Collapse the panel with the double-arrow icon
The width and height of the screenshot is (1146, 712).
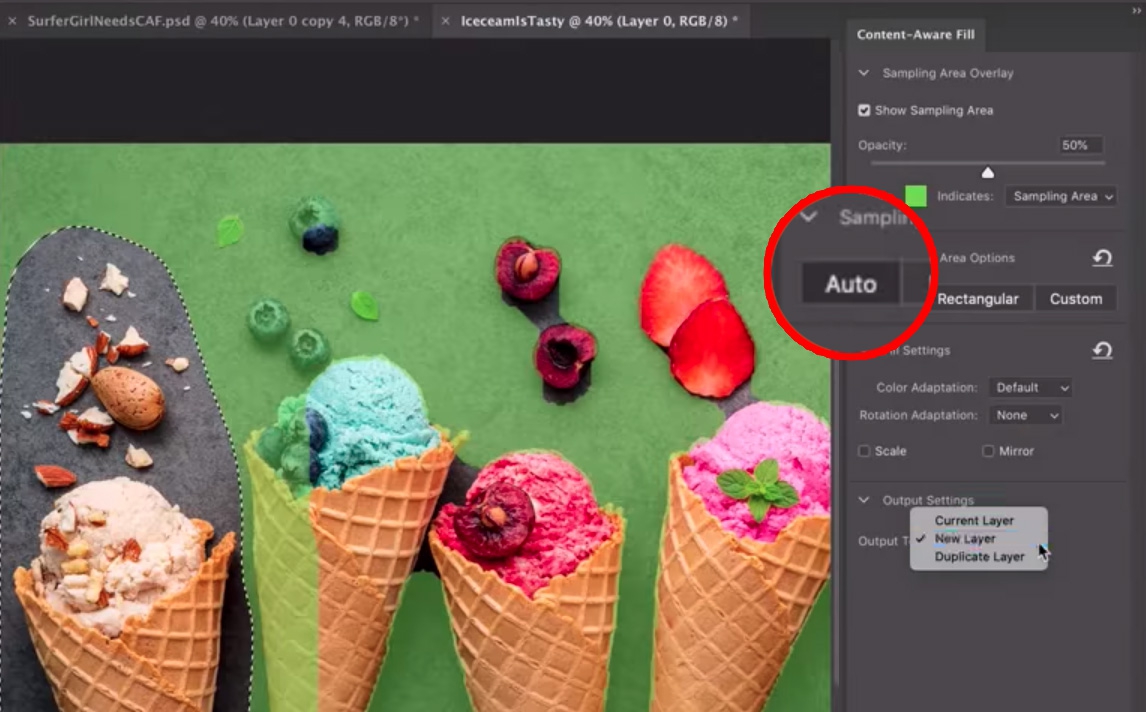tap(1136, 8)
